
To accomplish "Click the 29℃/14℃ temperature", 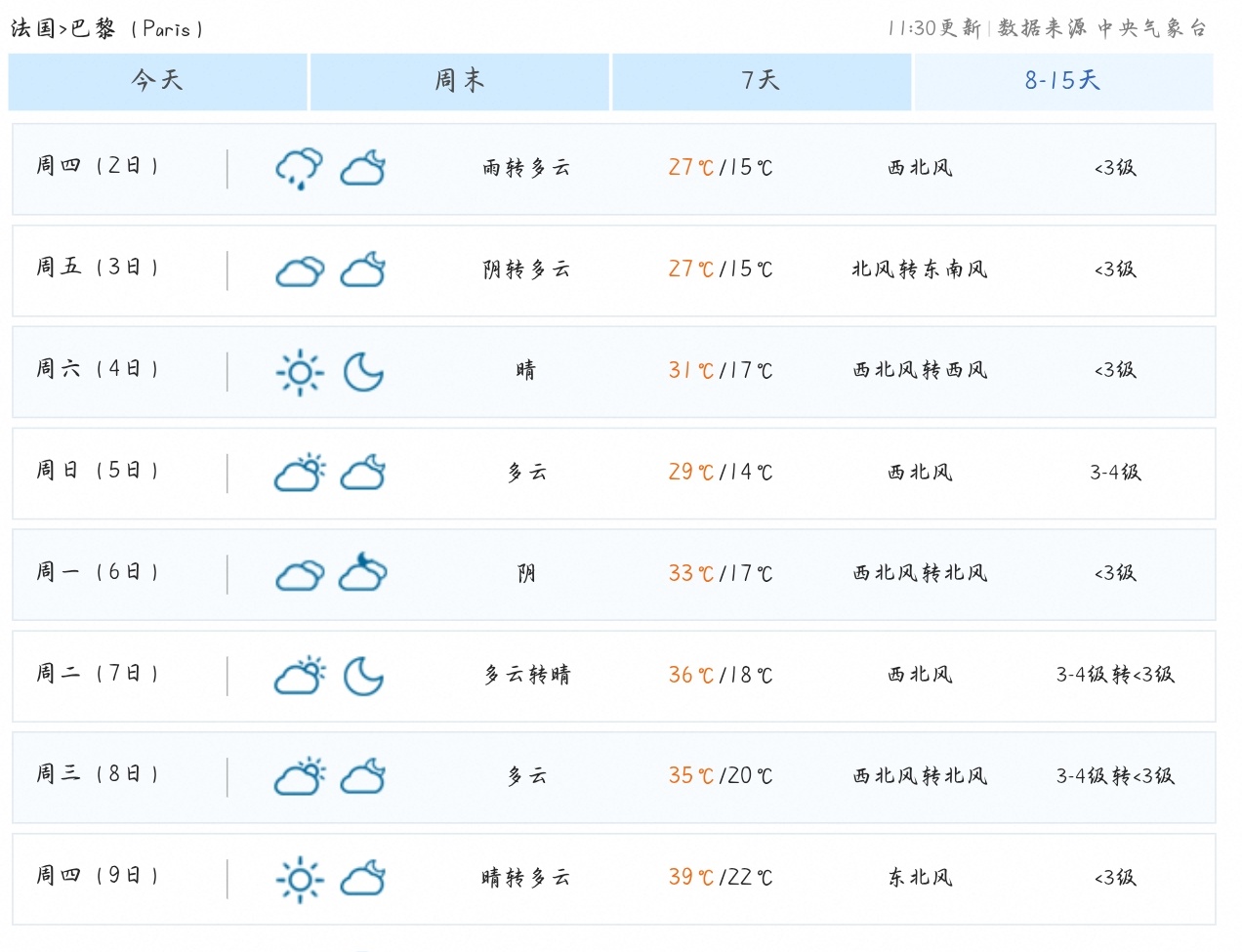I will click(721, 473).
